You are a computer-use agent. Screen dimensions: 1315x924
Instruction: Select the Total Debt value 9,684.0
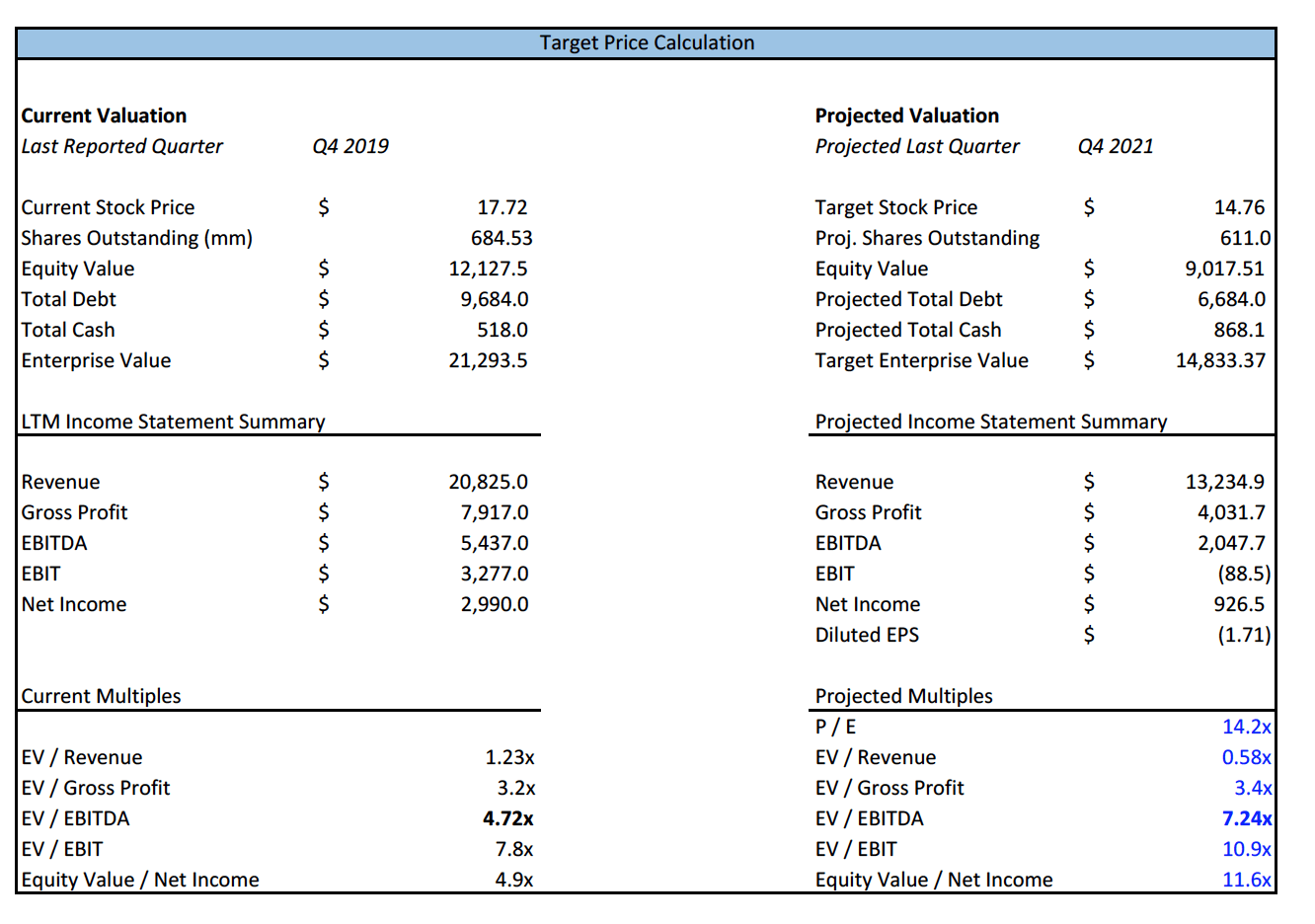[494, 299]
